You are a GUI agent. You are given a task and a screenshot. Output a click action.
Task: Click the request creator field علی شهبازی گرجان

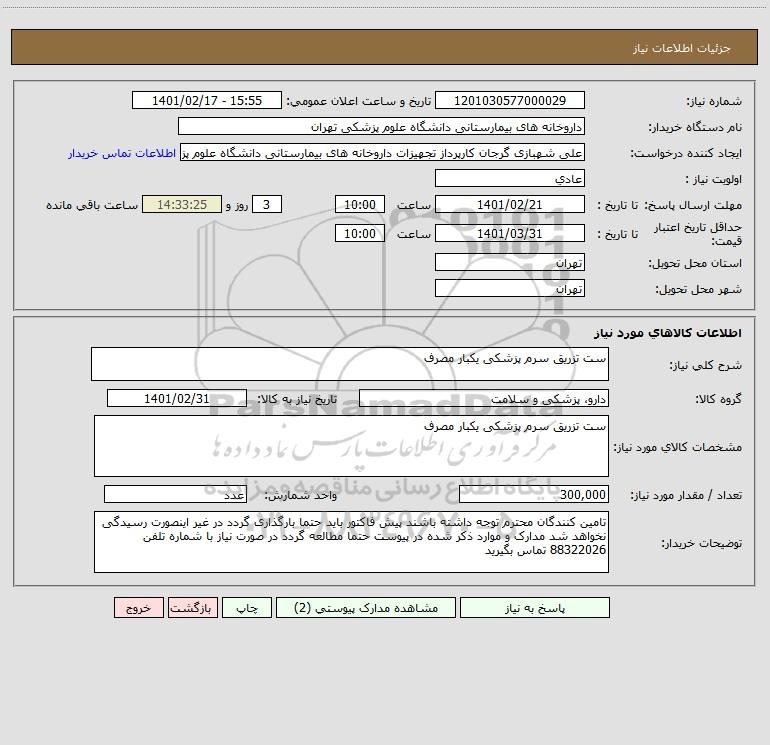click(383, 153)
